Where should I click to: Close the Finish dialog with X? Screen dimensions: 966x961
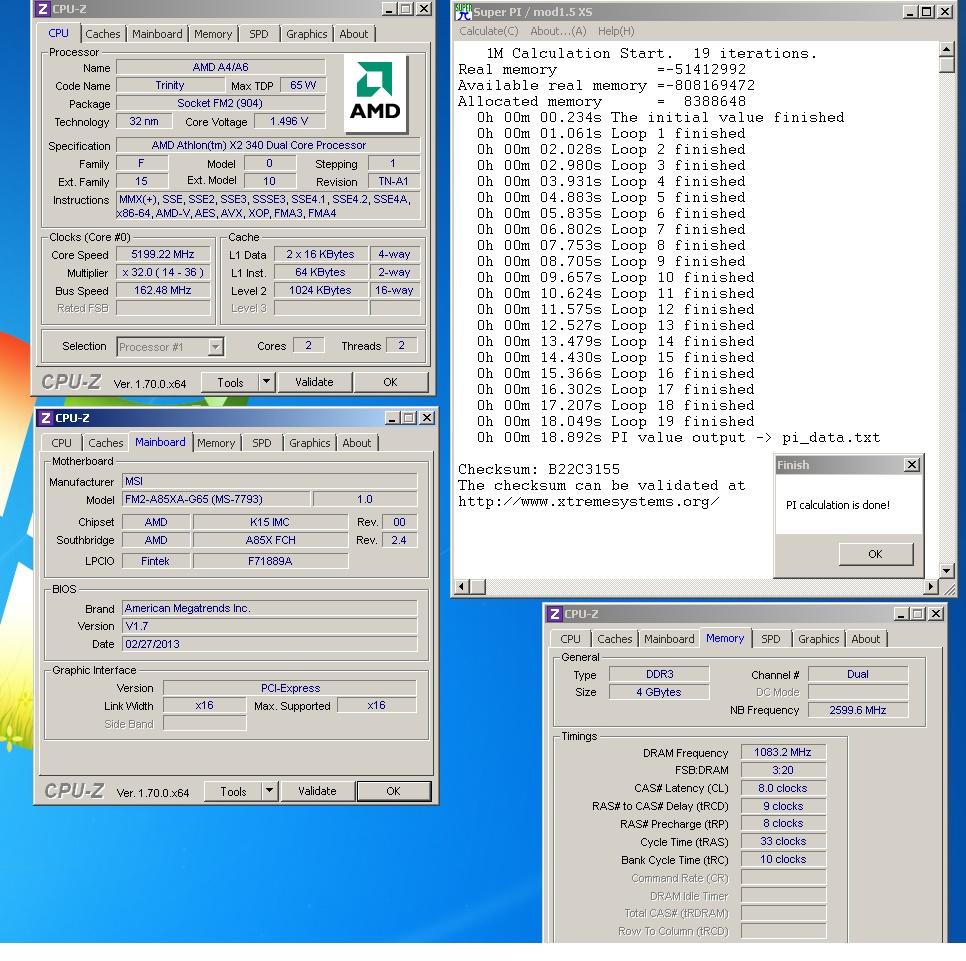click(912, 464)
